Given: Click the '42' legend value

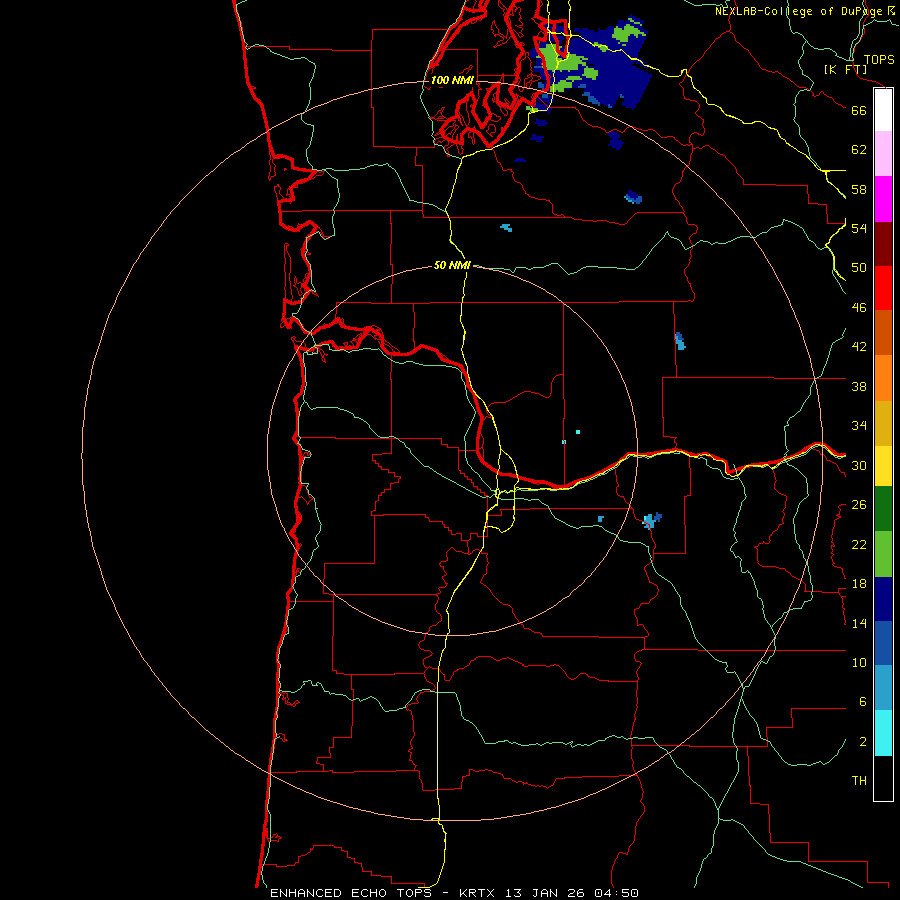Looking at the screenshot, I should click(859, 347).
